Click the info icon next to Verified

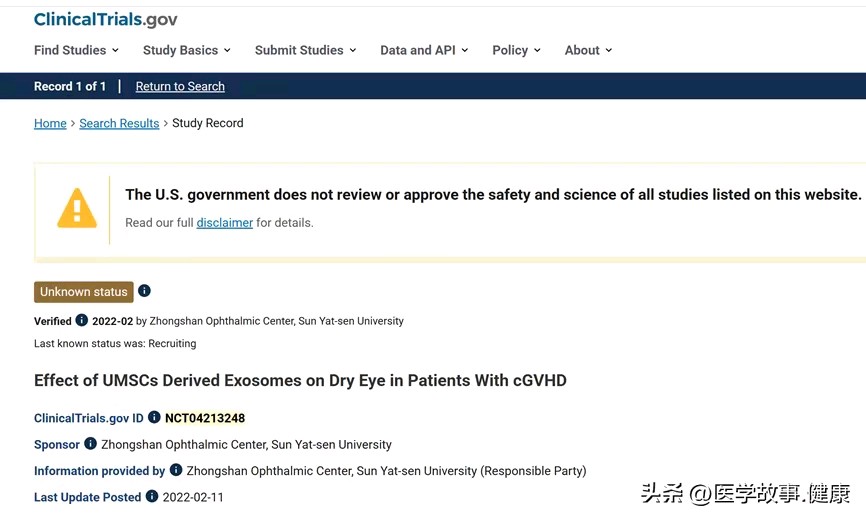click(x=82, y=320)
